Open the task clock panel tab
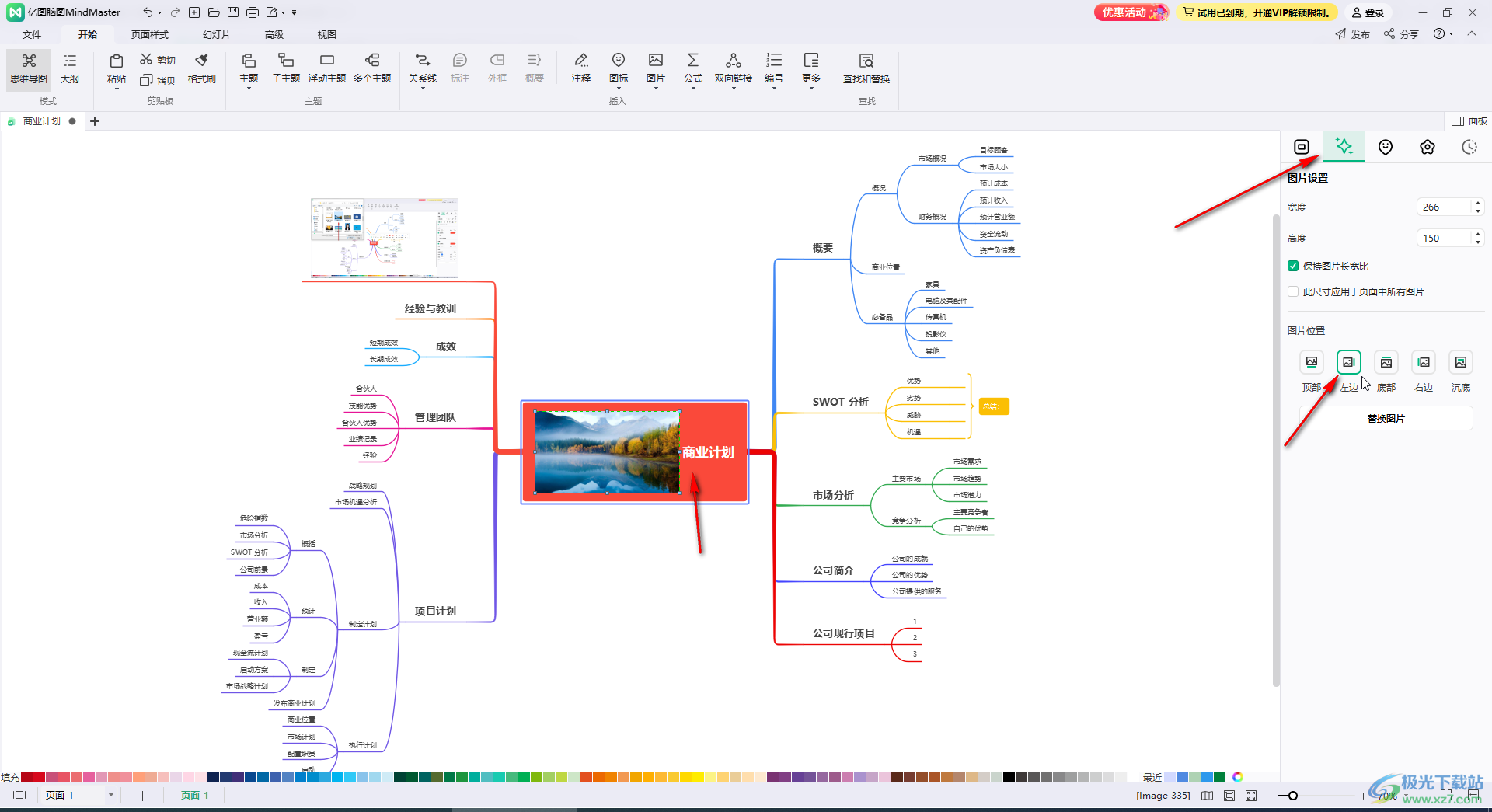 click(1469, 147)
